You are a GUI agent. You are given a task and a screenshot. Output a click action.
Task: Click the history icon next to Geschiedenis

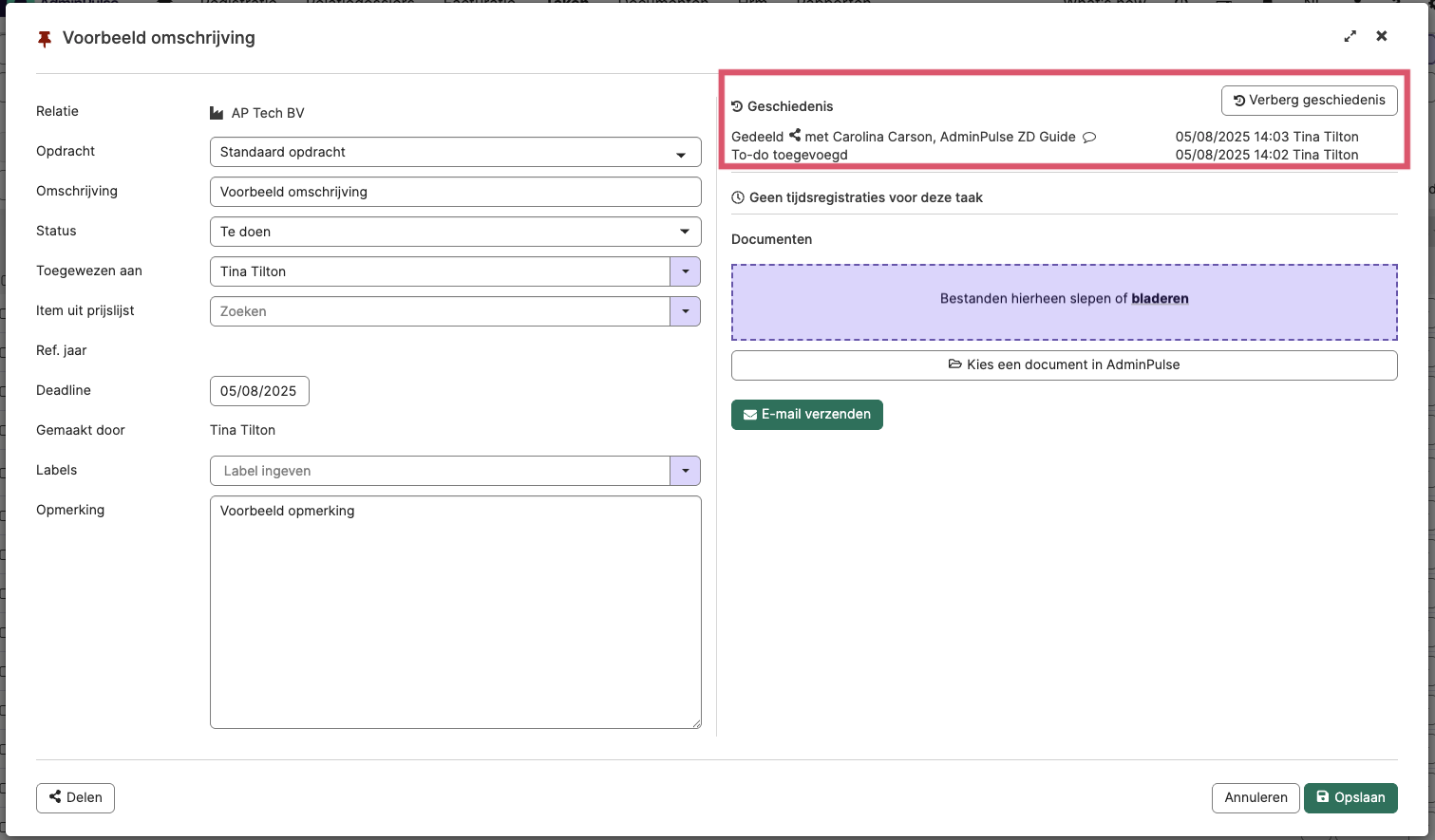736,106
